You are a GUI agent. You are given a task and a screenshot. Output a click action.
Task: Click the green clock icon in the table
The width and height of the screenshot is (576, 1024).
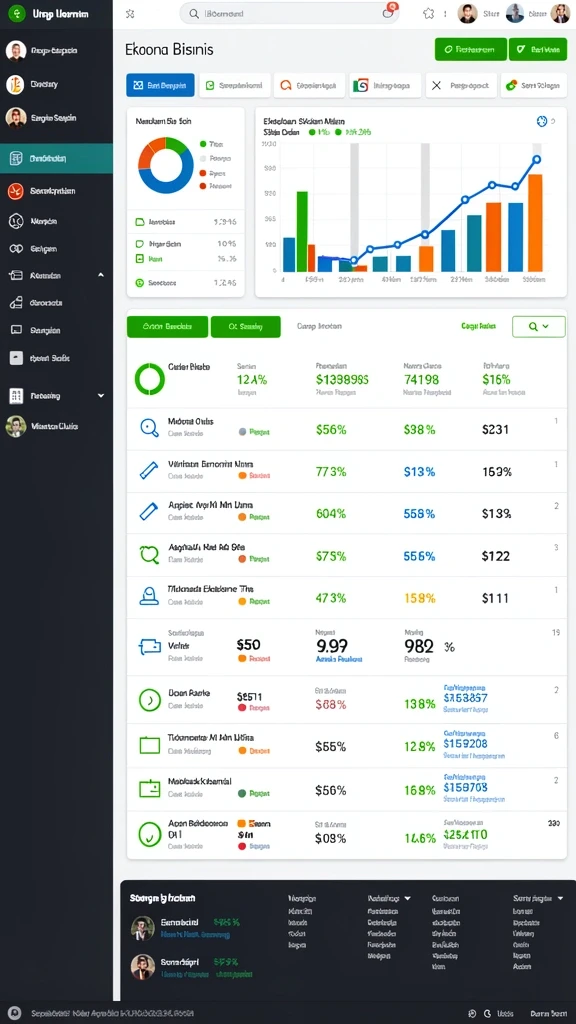150,700
